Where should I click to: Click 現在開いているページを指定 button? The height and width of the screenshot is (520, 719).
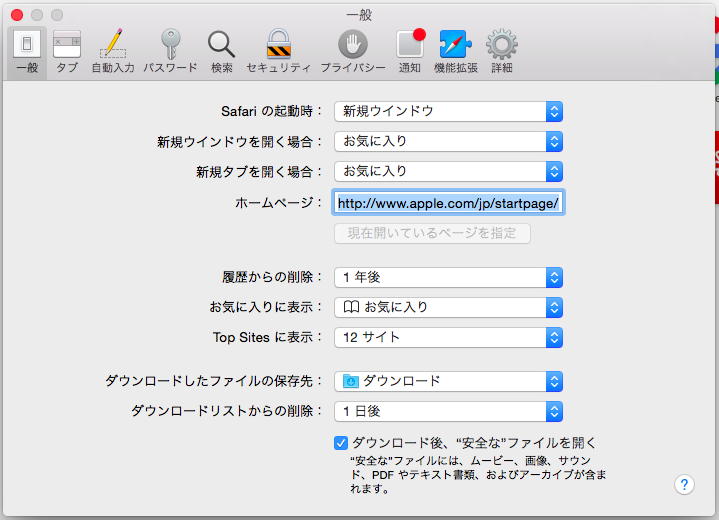click(432, 233)
